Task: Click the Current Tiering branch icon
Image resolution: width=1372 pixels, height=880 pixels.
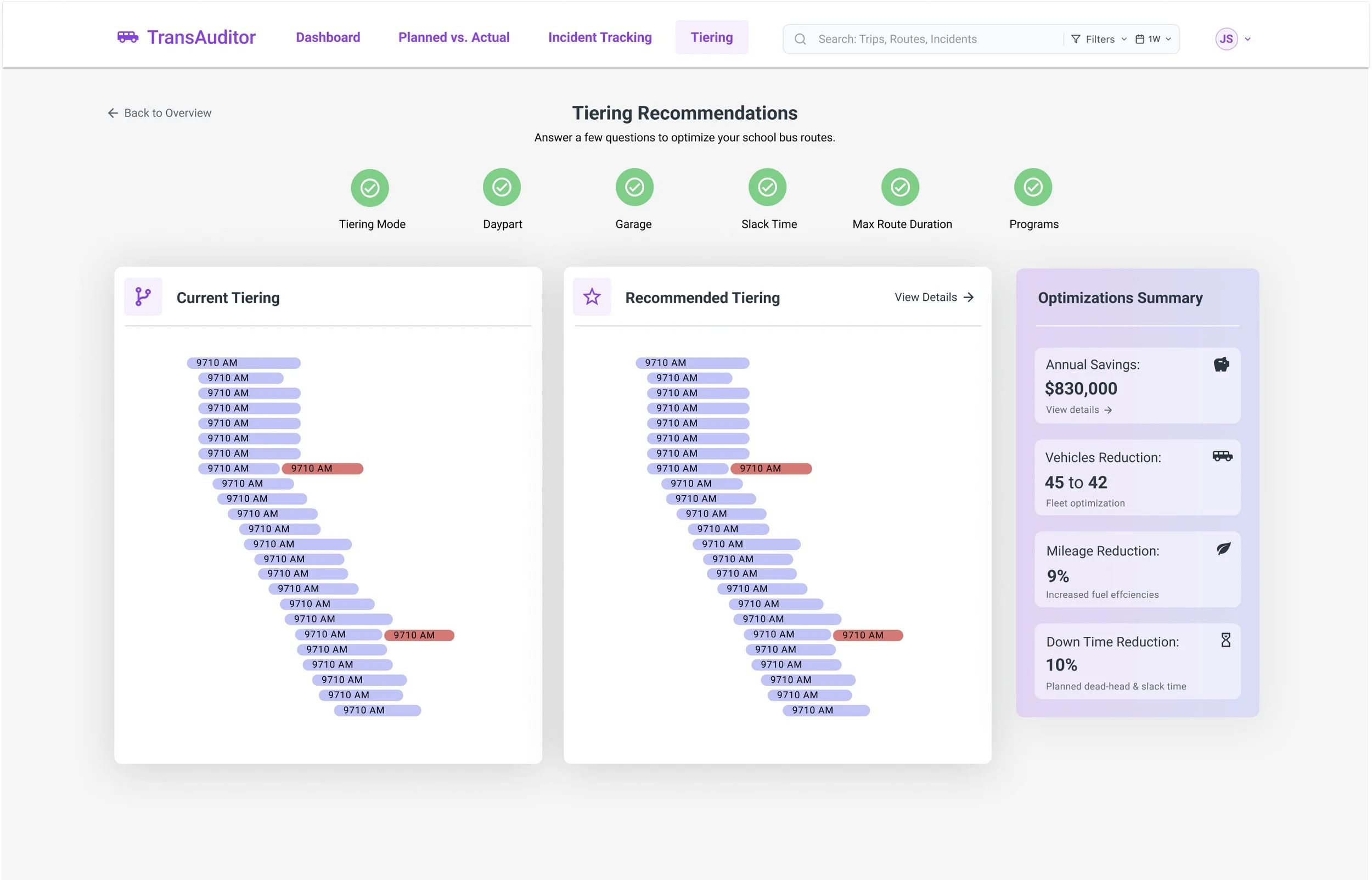Action: (x=143, y=297)
